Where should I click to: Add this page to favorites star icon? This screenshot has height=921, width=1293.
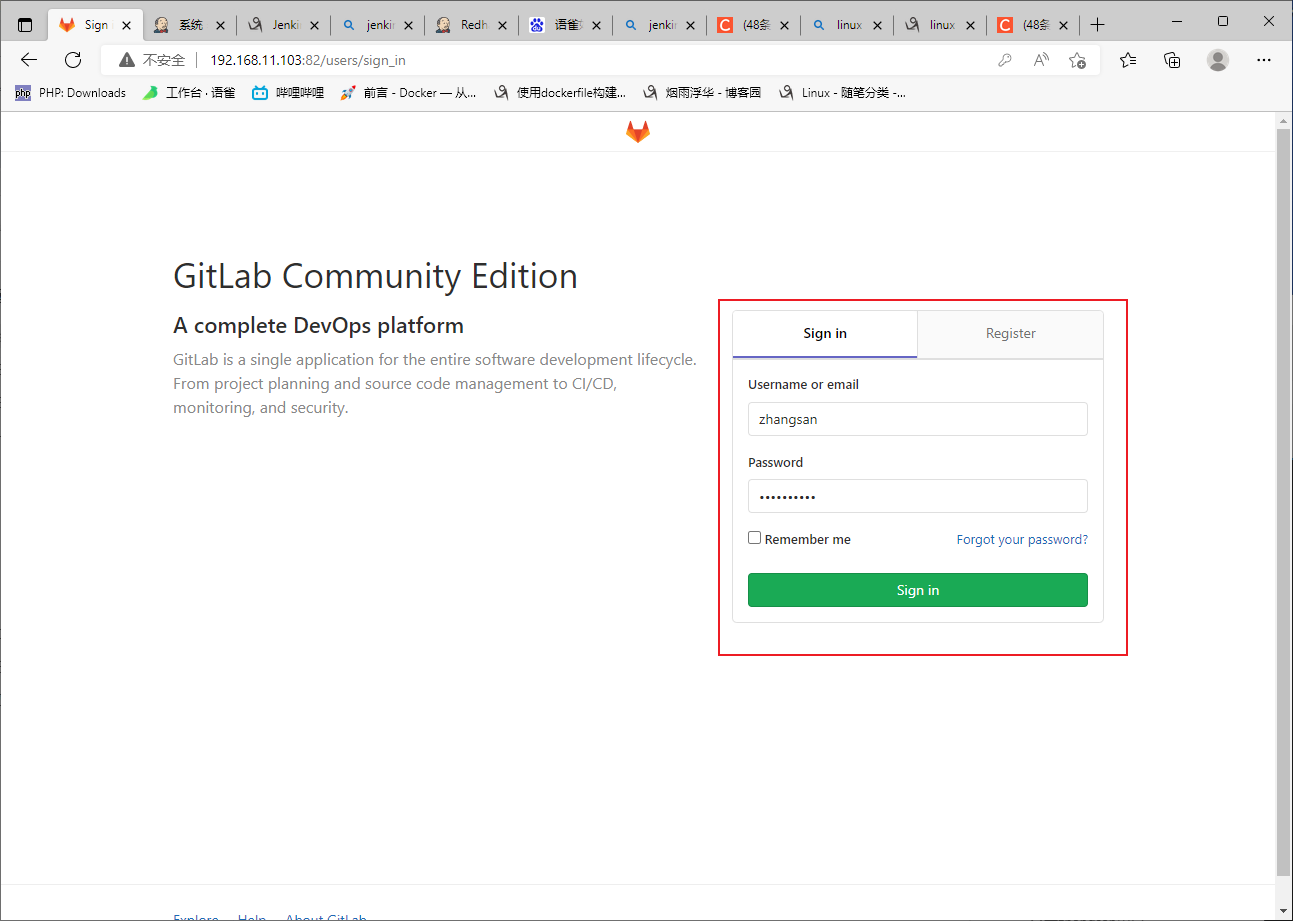tap(1077, 60)
